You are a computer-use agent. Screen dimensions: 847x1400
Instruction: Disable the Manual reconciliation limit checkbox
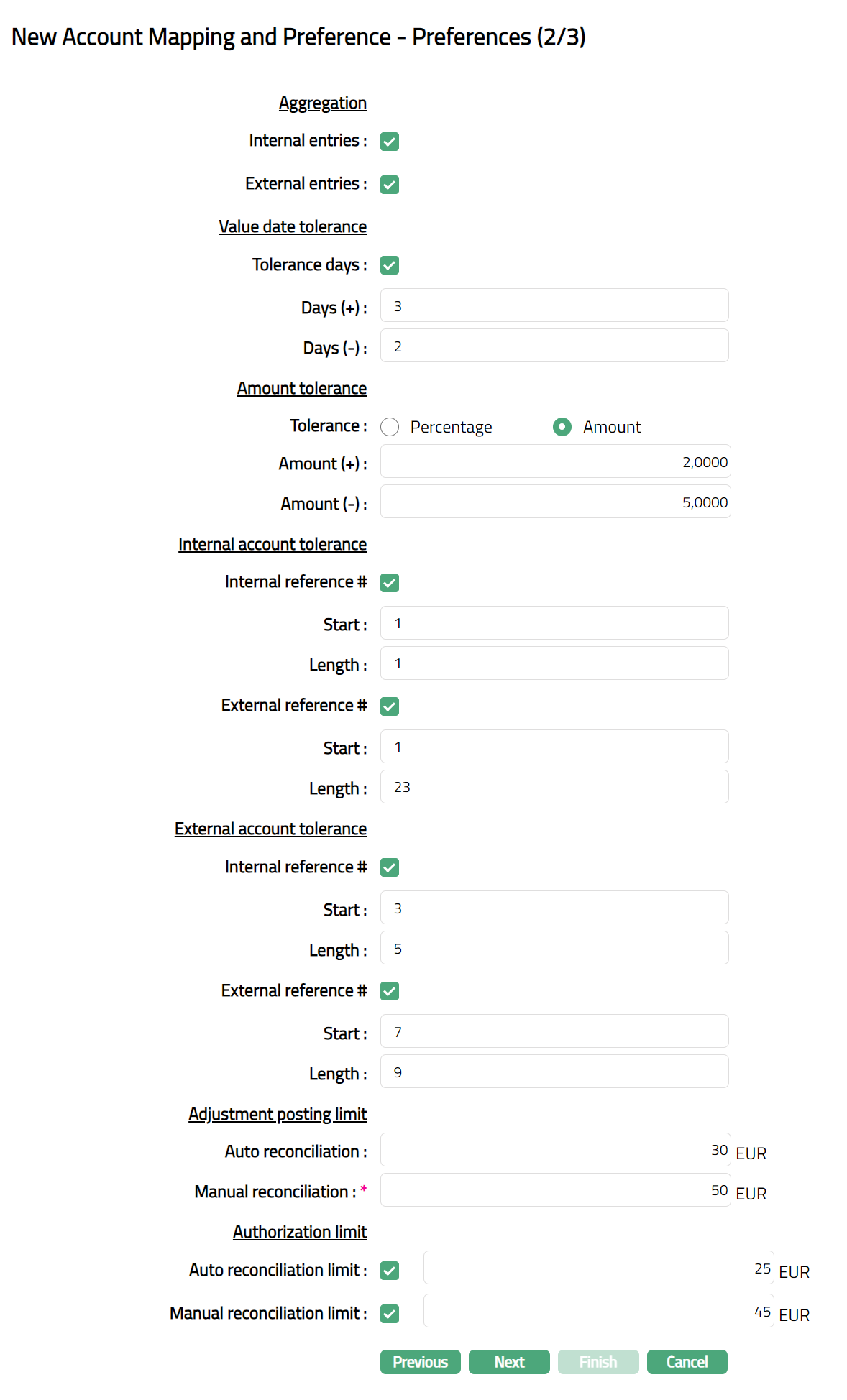pyautogui.click(x=390, y=1314)
